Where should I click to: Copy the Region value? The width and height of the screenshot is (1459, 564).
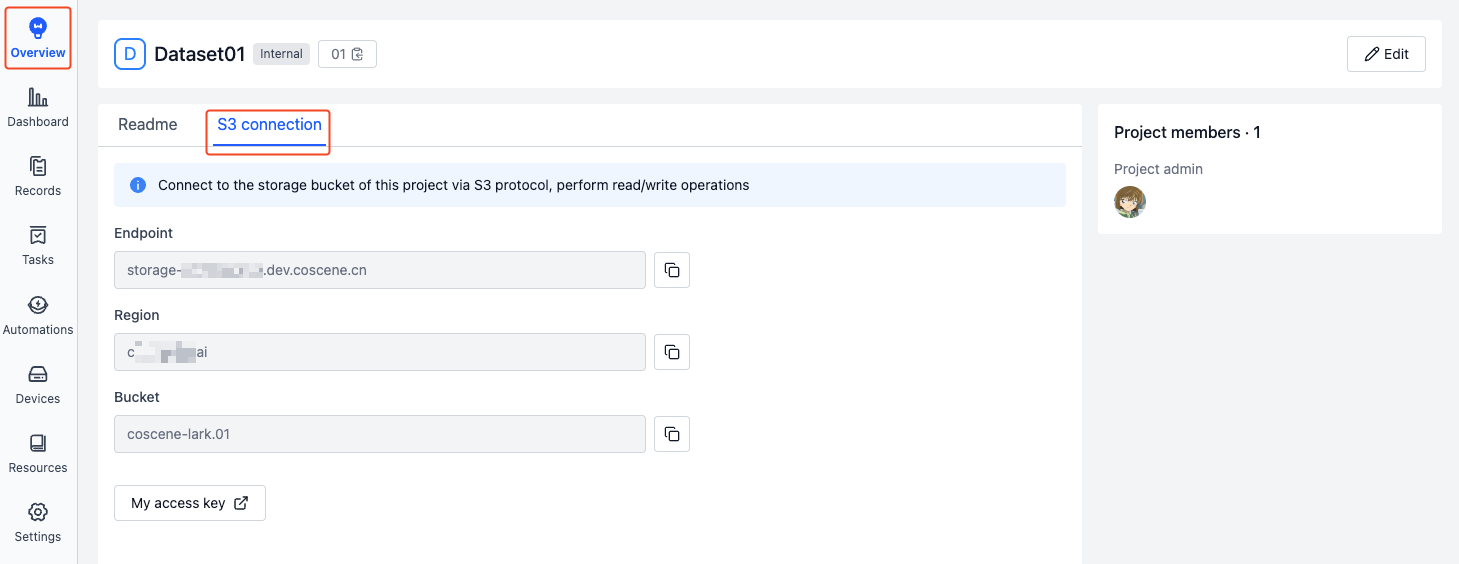672,352
